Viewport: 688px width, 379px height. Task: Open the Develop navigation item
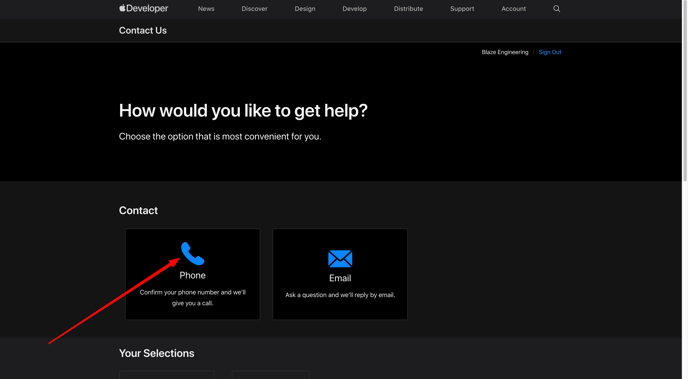tap(355, 9)
